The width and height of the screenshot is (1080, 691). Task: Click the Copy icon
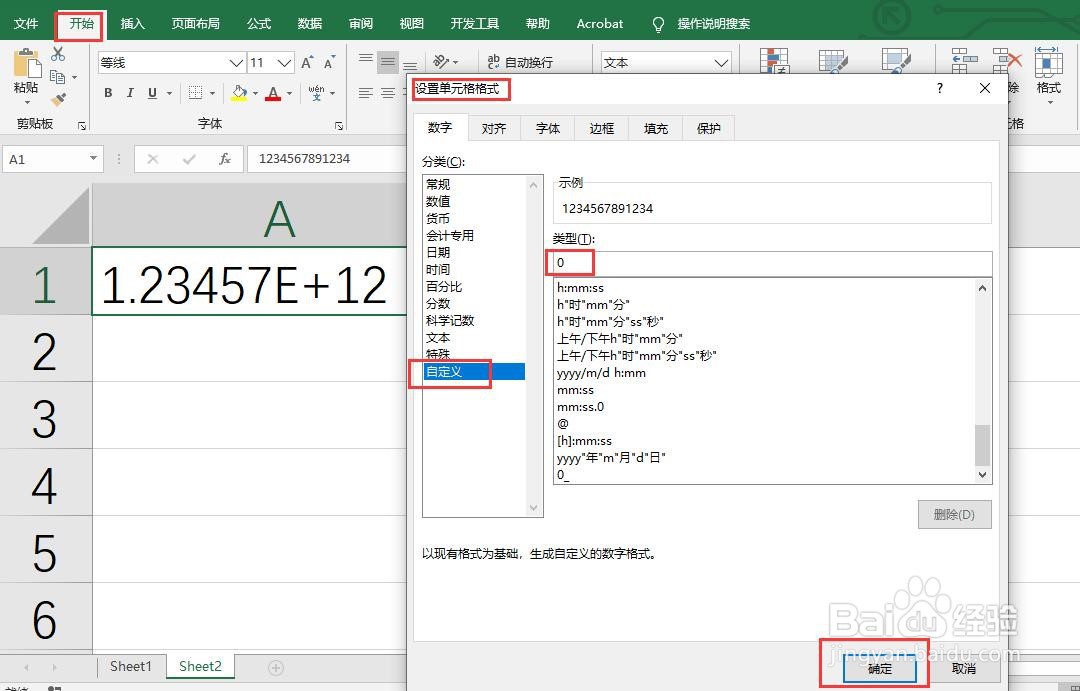coord(58,77)
